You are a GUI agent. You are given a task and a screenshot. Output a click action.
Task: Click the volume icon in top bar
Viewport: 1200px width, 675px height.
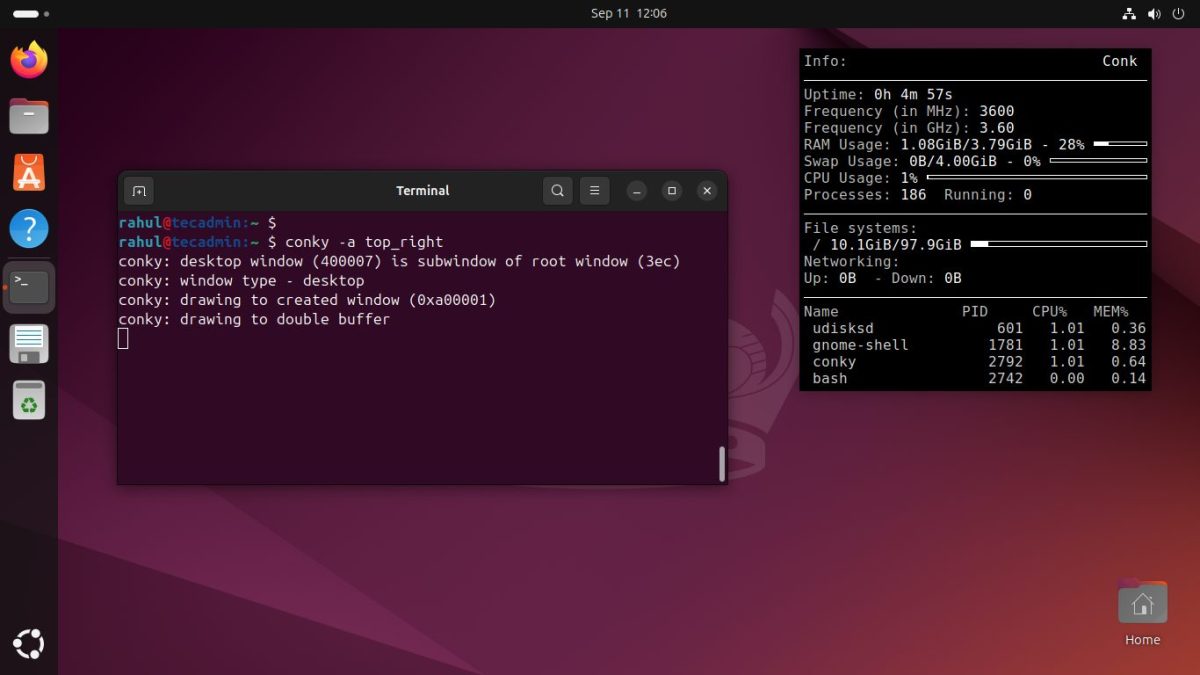tap(1153, 14)
